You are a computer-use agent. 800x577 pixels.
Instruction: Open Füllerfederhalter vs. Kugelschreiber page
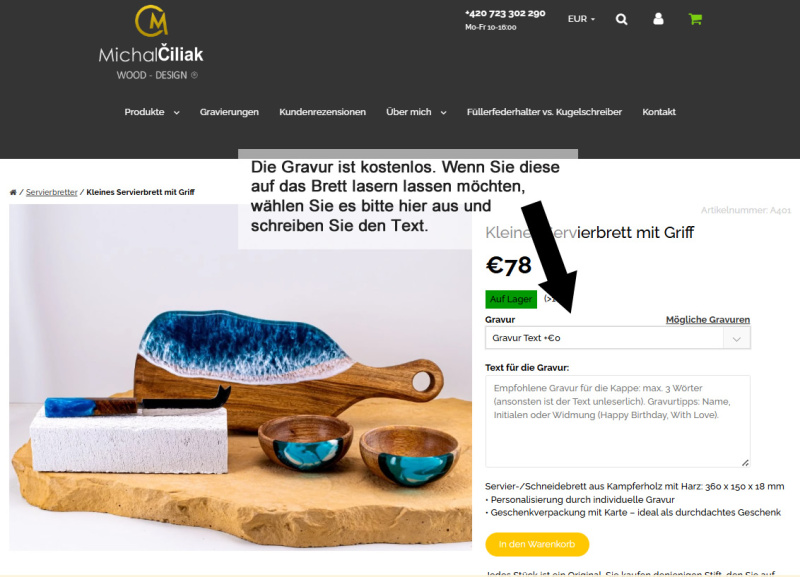[x=544, y=112]
